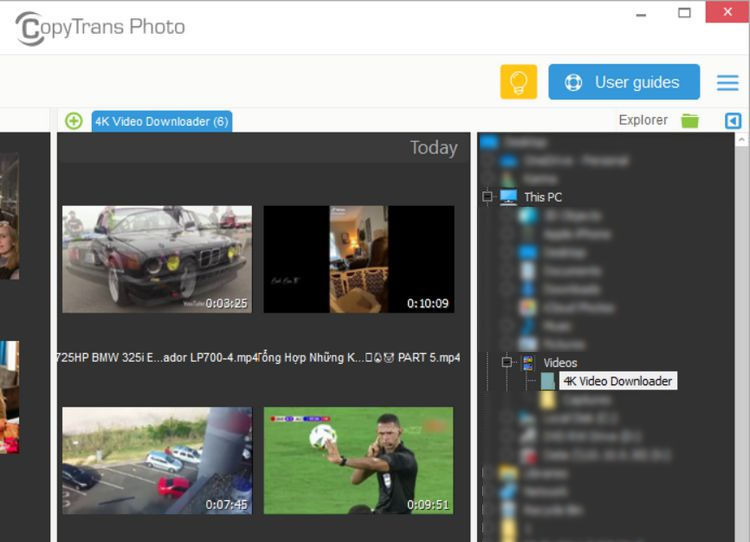Select 4K Video Downloader folder in tree
The image size is (750, 542).
click(x=618, y=381)
